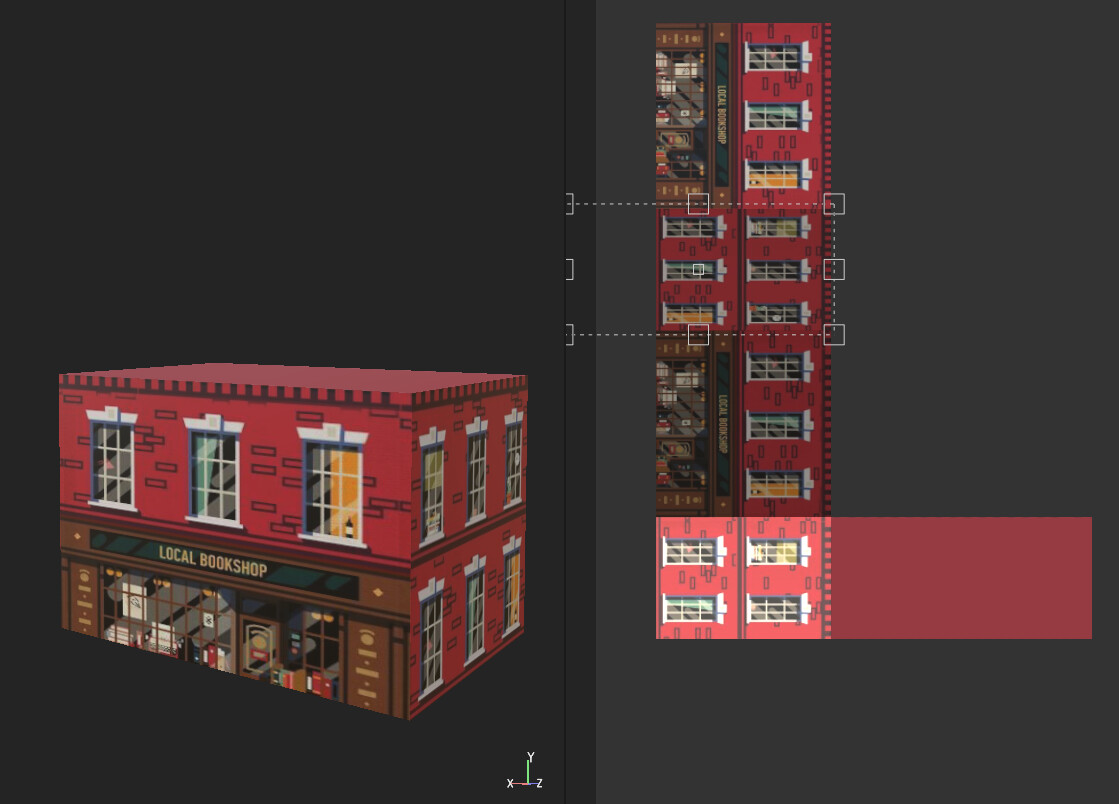Select the top-right corner slice handle
Viewport: 1119px width, 804px height.
pos(836,203)
